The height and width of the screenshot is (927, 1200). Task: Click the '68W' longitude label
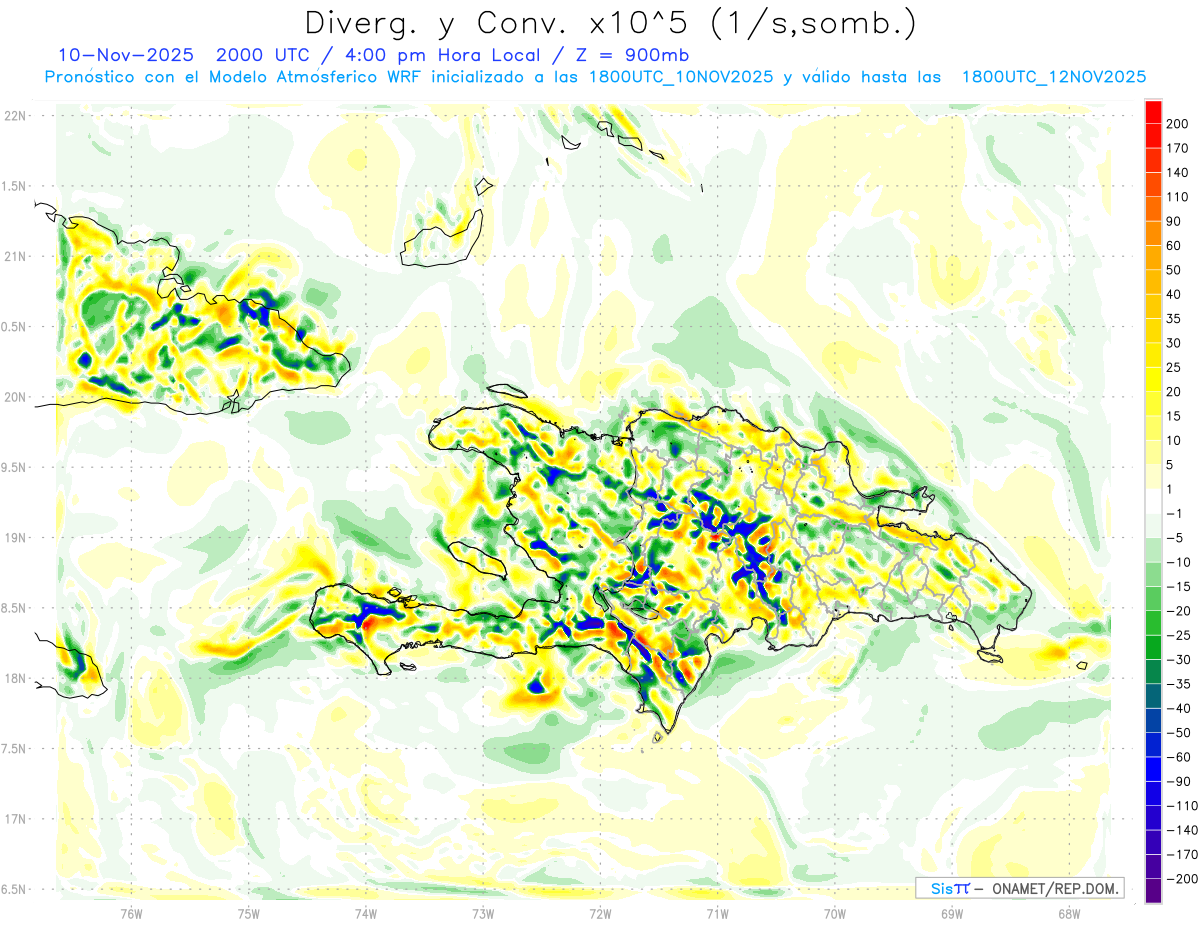pyautogui.click(x=1069, y=913)
